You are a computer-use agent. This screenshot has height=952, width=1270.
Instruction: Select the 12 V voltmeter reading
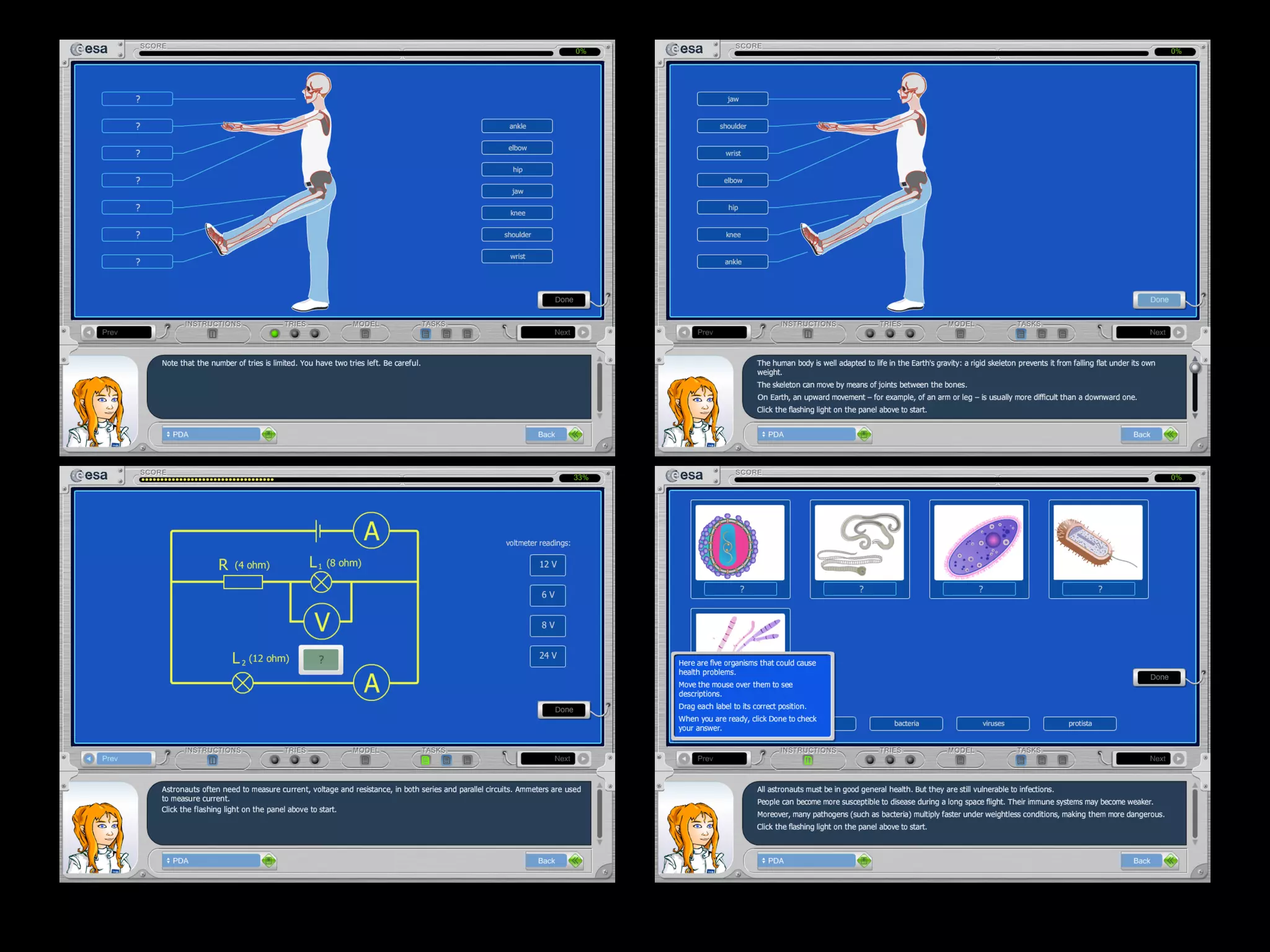[x=548, y=565]
